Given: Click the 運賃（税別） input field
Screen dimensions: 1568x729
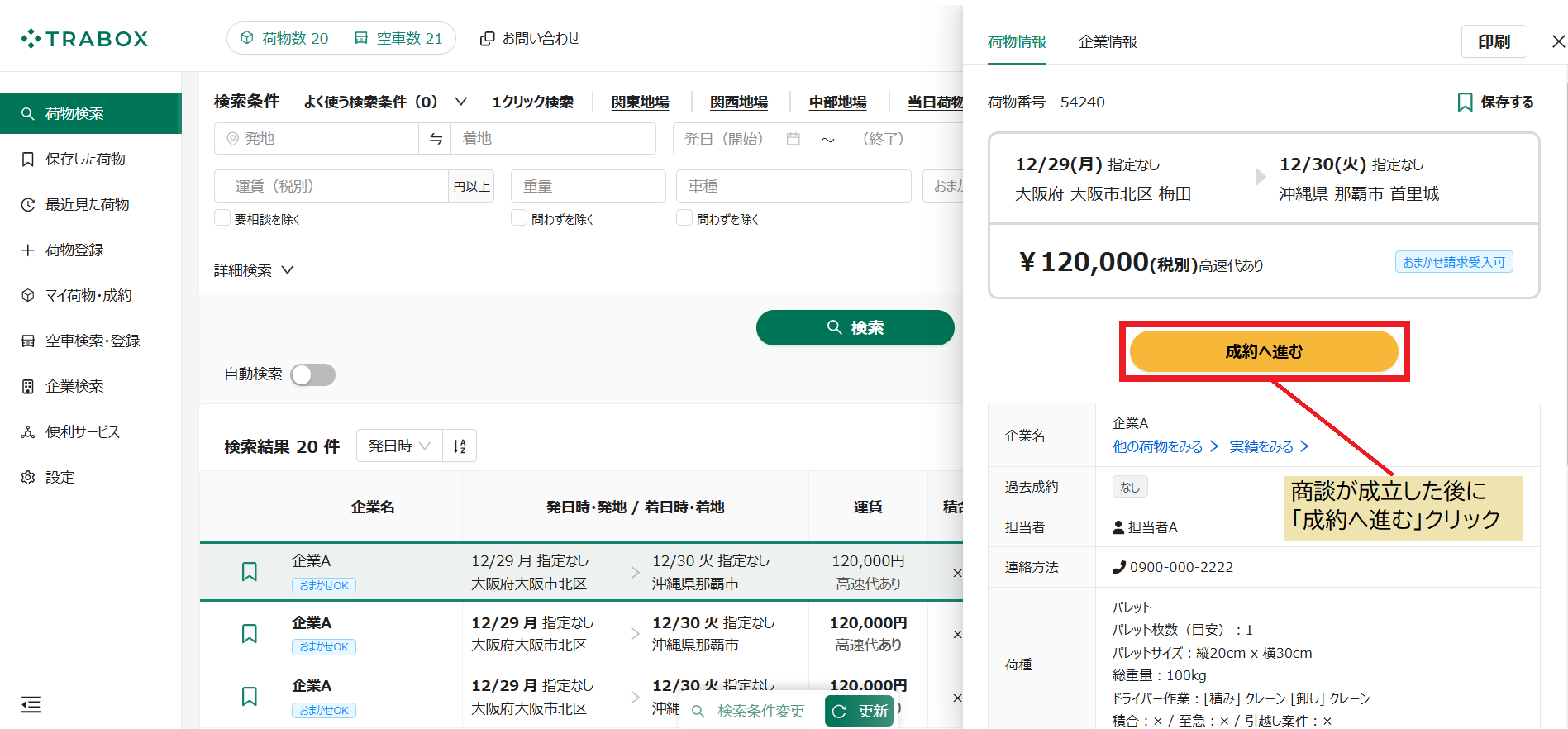Looking at the screenshot, I should point(331,186).
